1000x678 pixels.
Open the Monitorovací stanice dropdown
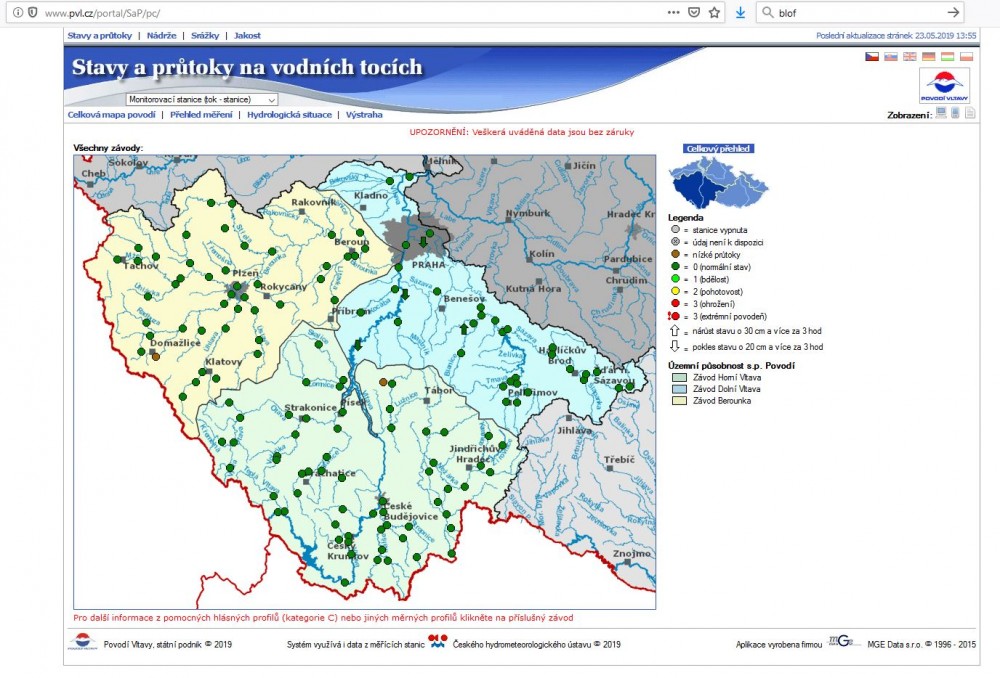click(x=202, y=100)
